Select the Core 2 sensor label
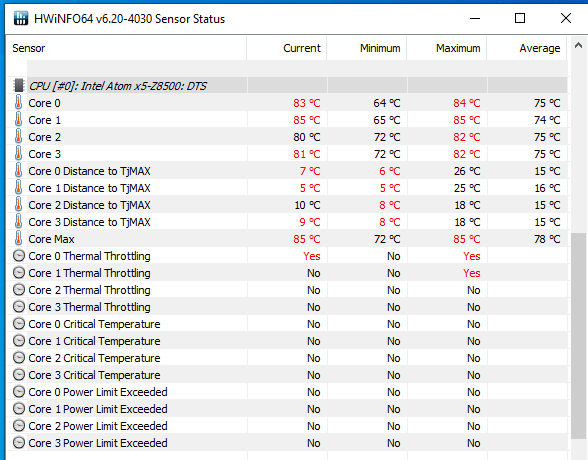Screen dimensions: 588x460 coord(44,137)
